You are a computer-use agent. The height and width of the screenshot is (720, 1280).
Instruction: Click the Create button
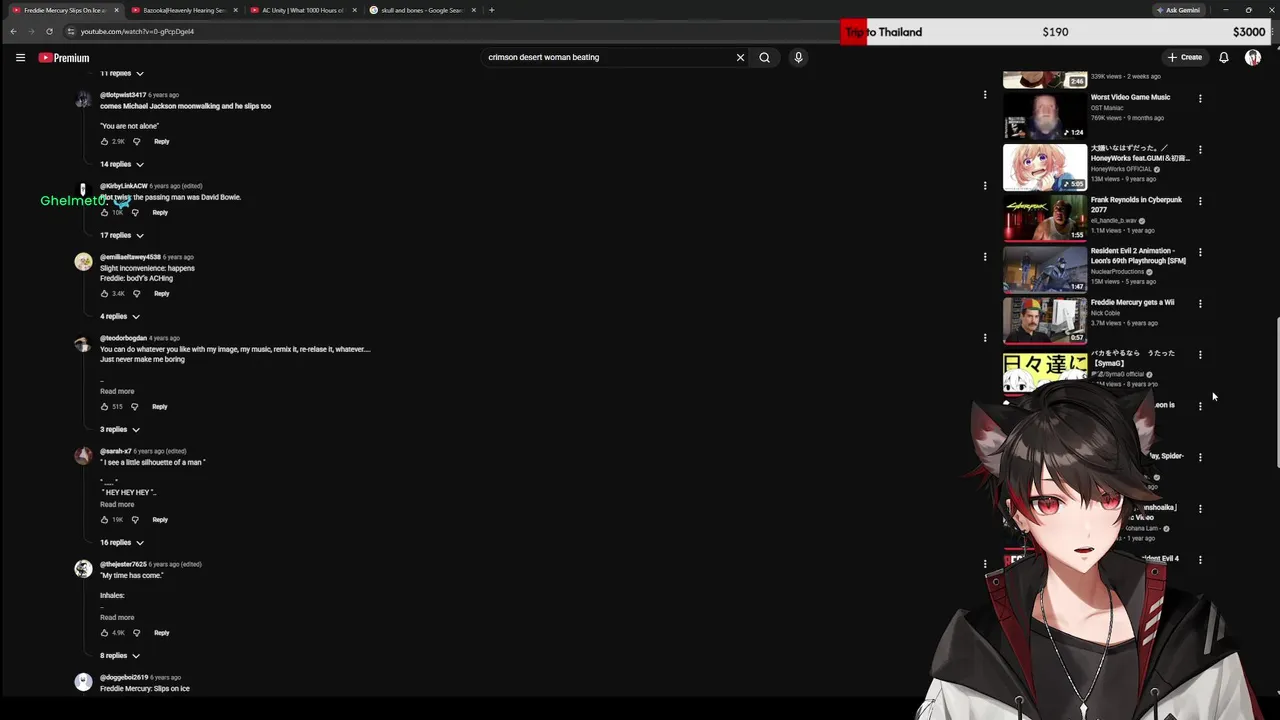[x=1185, y=57]
